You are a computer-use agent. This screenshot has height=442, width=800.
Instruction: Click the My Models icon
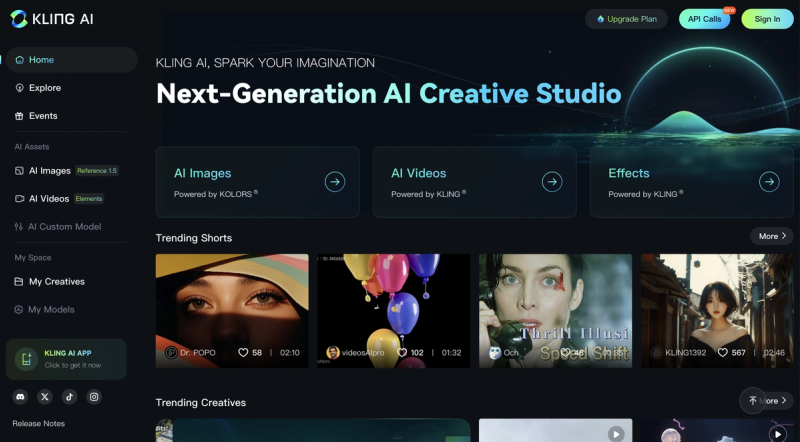click(x=19, y=309)
